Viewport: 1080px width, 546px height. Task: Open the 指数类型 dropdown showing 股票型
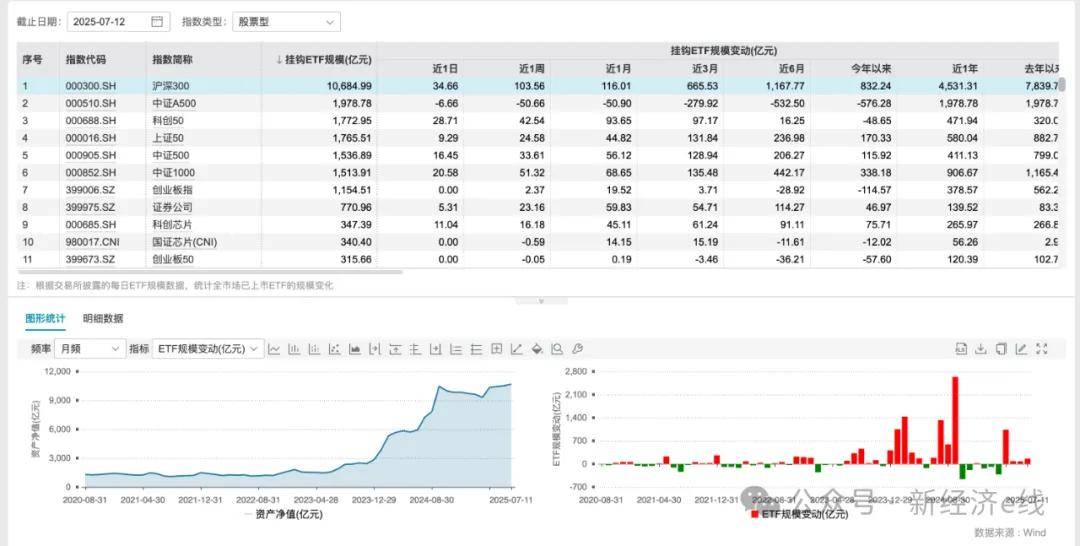pyautogui.click(x=287, y=21)
